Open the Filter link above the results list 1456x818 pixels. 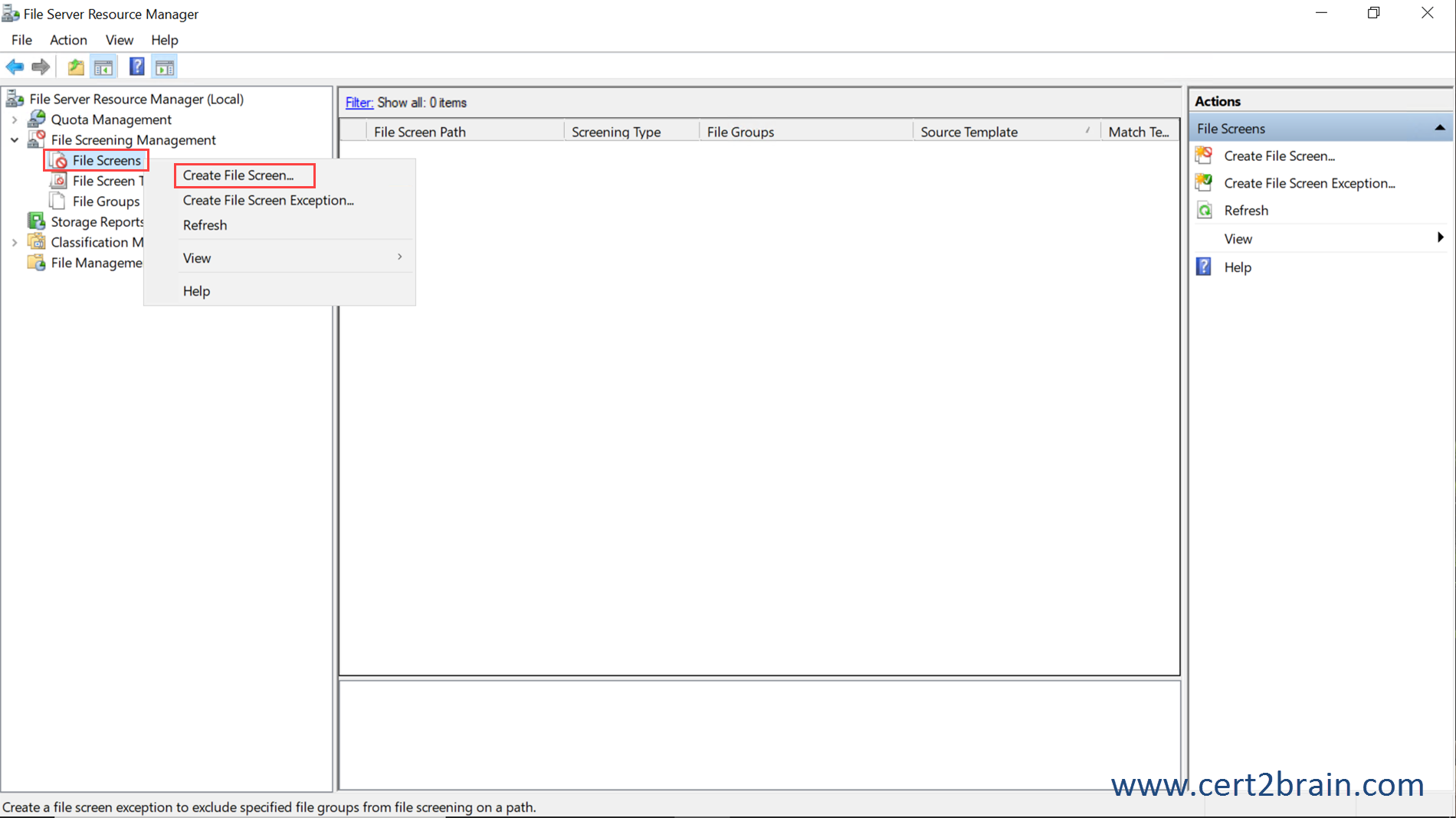[359, 102]
